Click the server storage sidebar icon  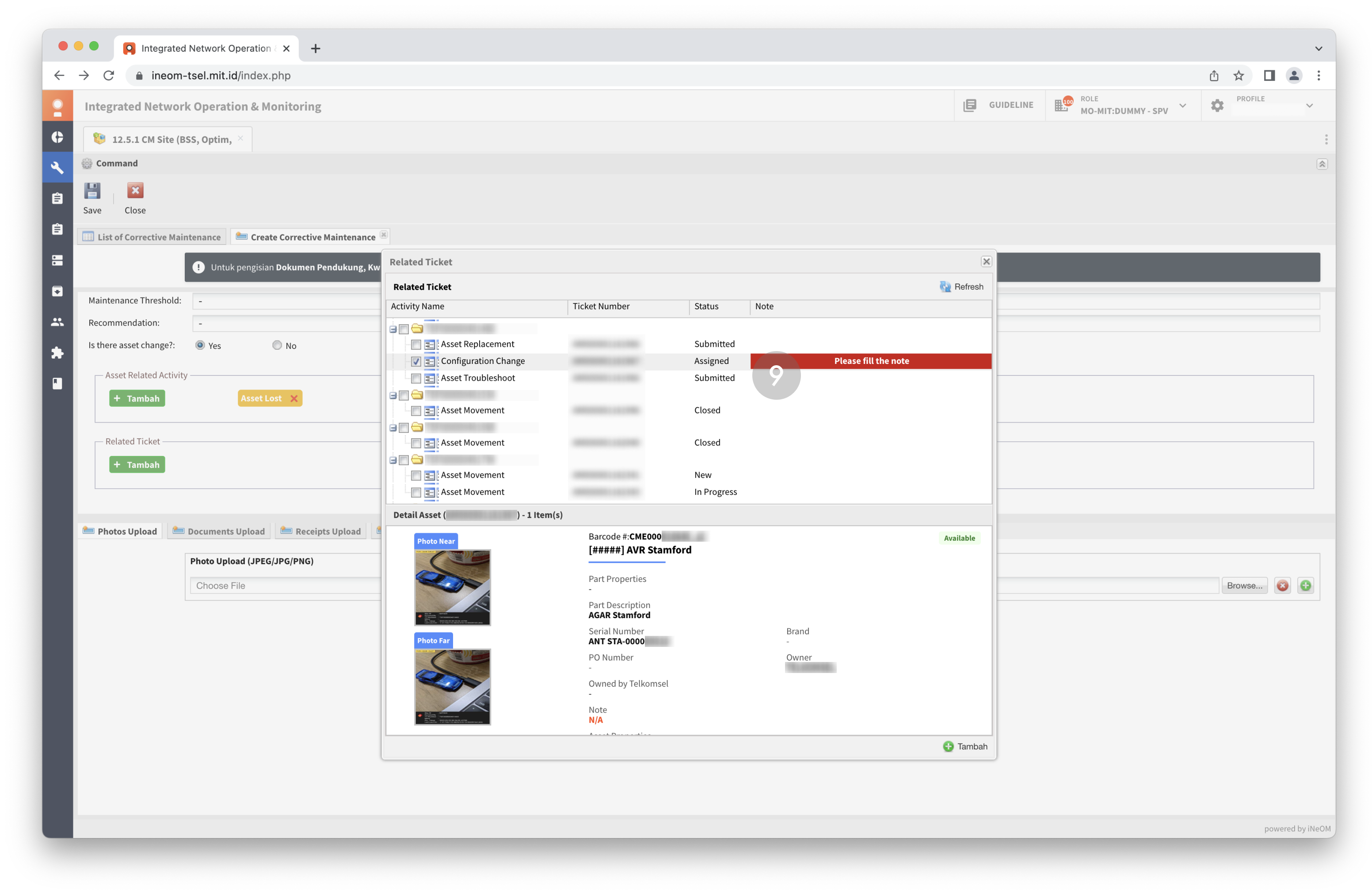[x=57, y=260]
